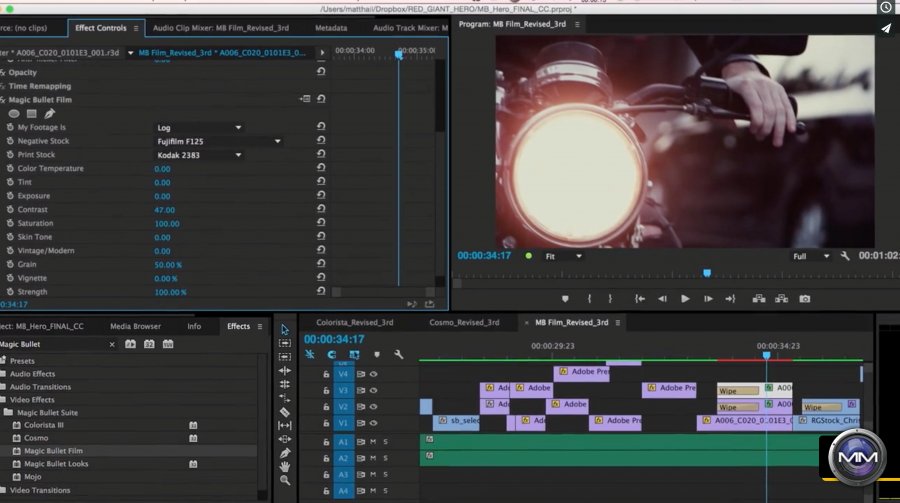Click Effect Controls timeline playhead
The image size is (900, 503).
tap(398, 54)
